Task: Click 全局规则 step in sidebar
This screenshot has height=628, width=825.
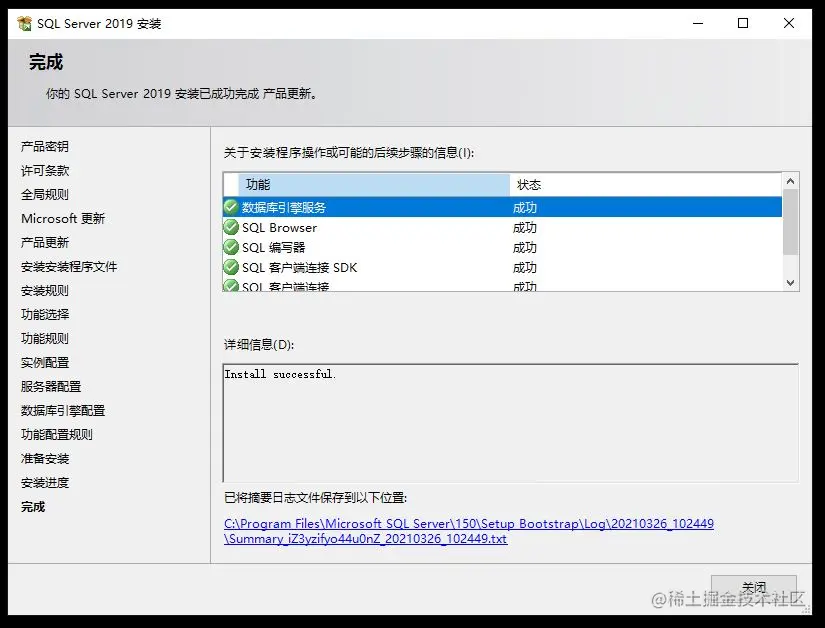Action: pos(45,195)
